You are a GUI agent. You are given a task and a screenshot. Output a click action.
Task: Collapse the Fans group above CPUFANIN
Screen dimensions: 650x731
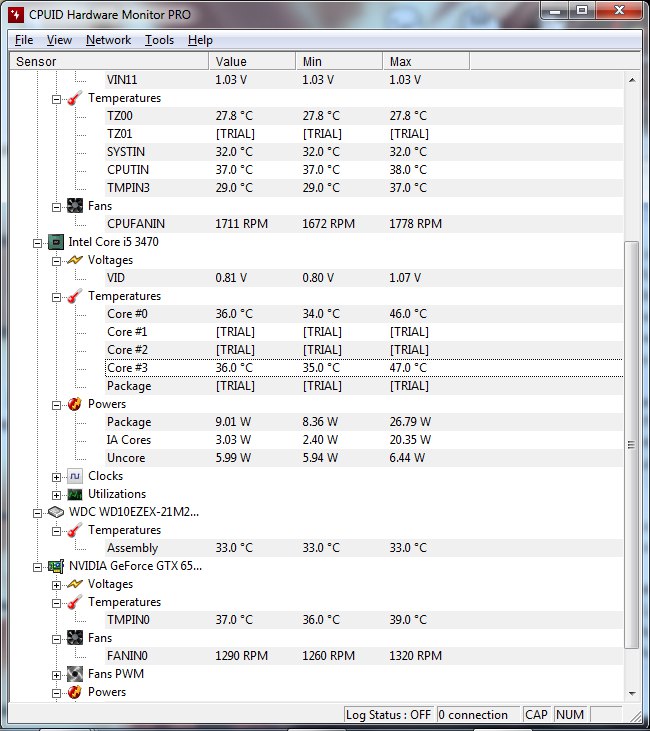click(56, 207)
